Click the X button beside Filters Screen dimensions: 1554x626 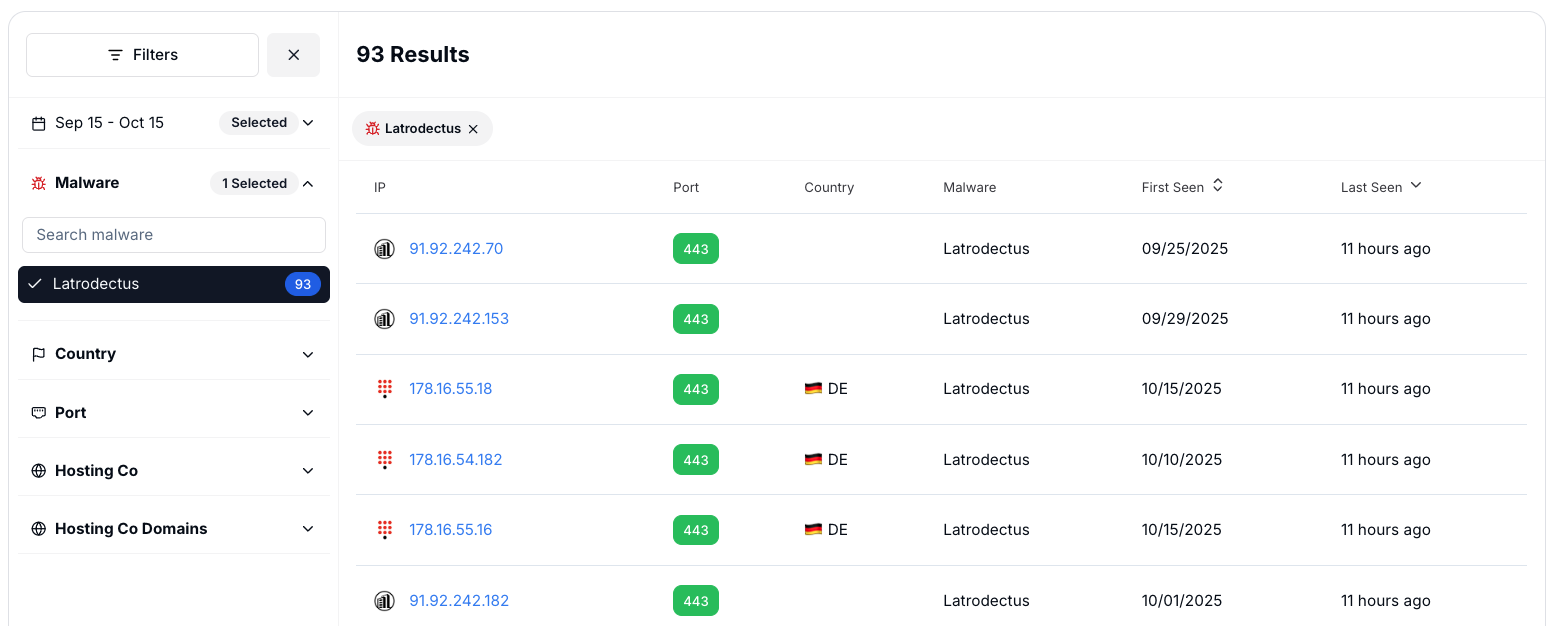click(293, 55)
